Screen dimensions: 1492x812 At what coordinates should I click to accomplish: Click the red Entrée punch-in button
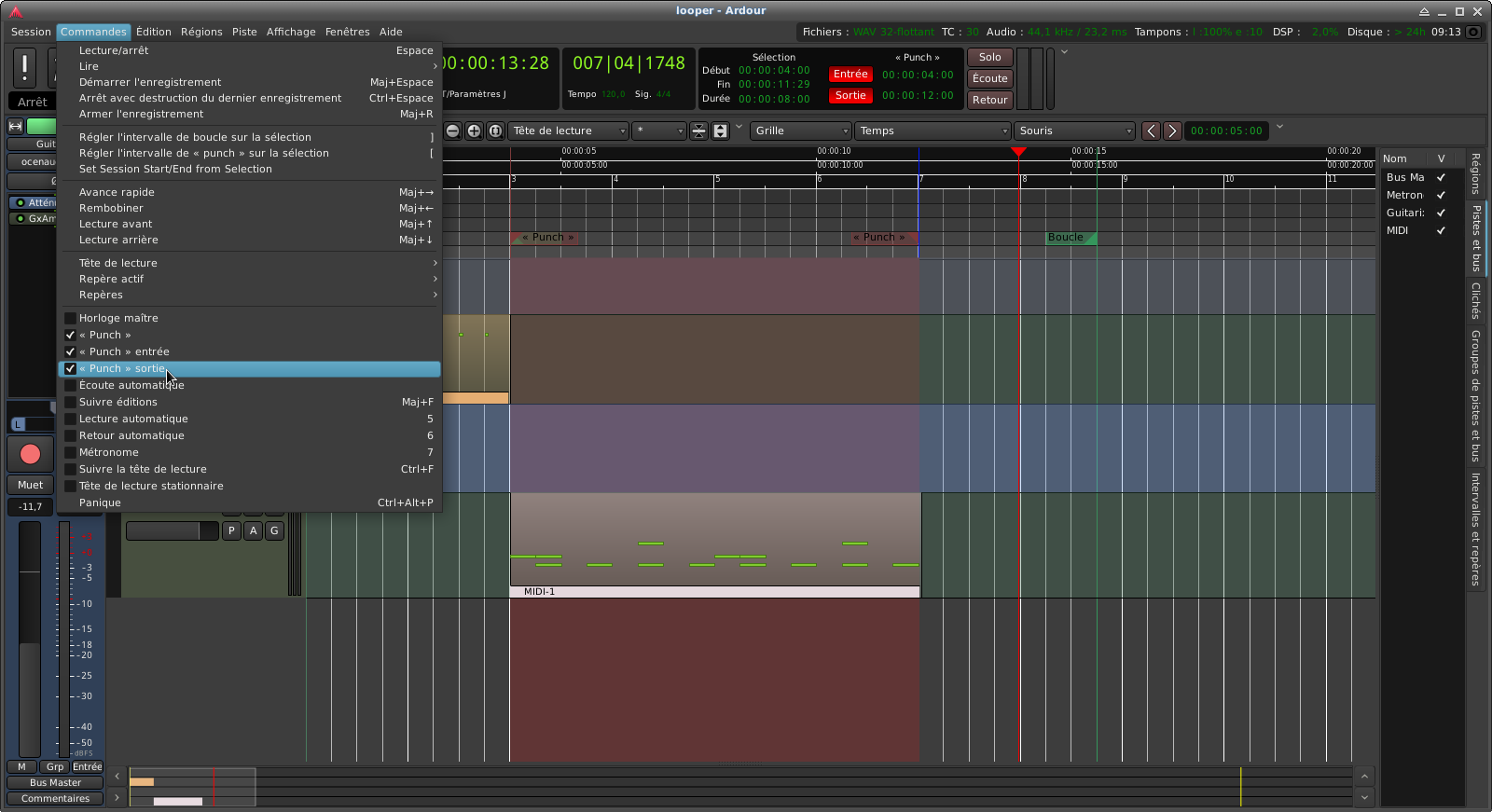[850, 75]
